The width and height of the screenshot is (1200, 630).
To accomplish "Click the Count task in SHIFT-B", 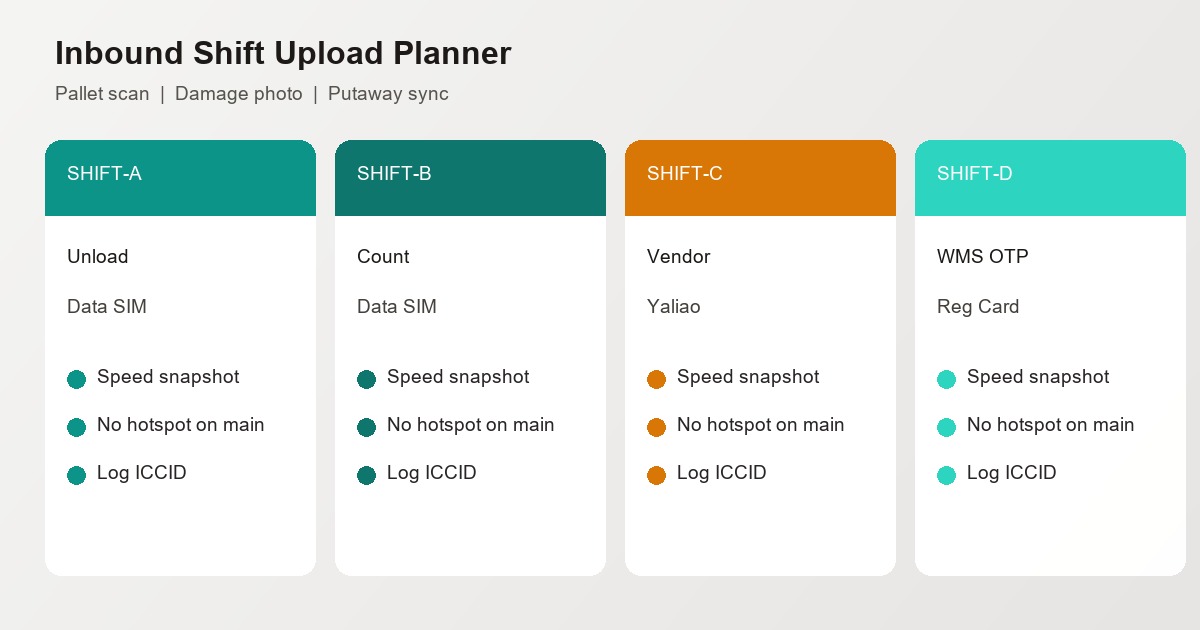I will [x=383, y=257].
